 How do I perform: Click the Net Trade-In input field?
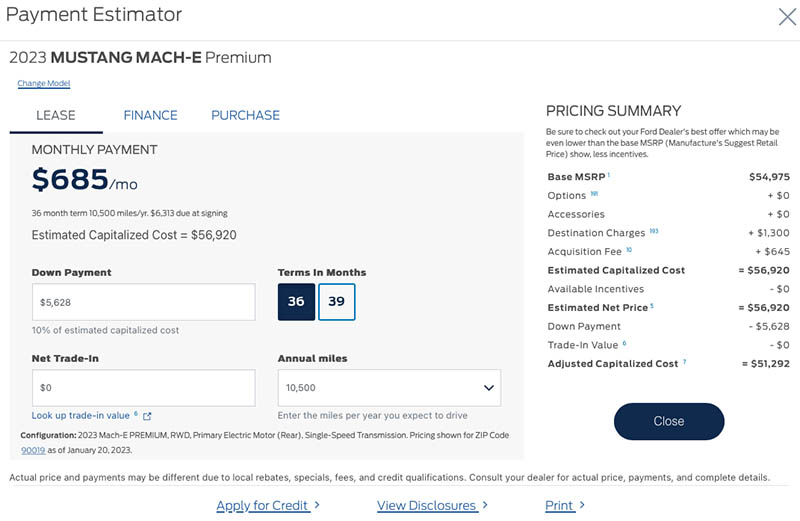pyautogui.click(x=143, y=388)
